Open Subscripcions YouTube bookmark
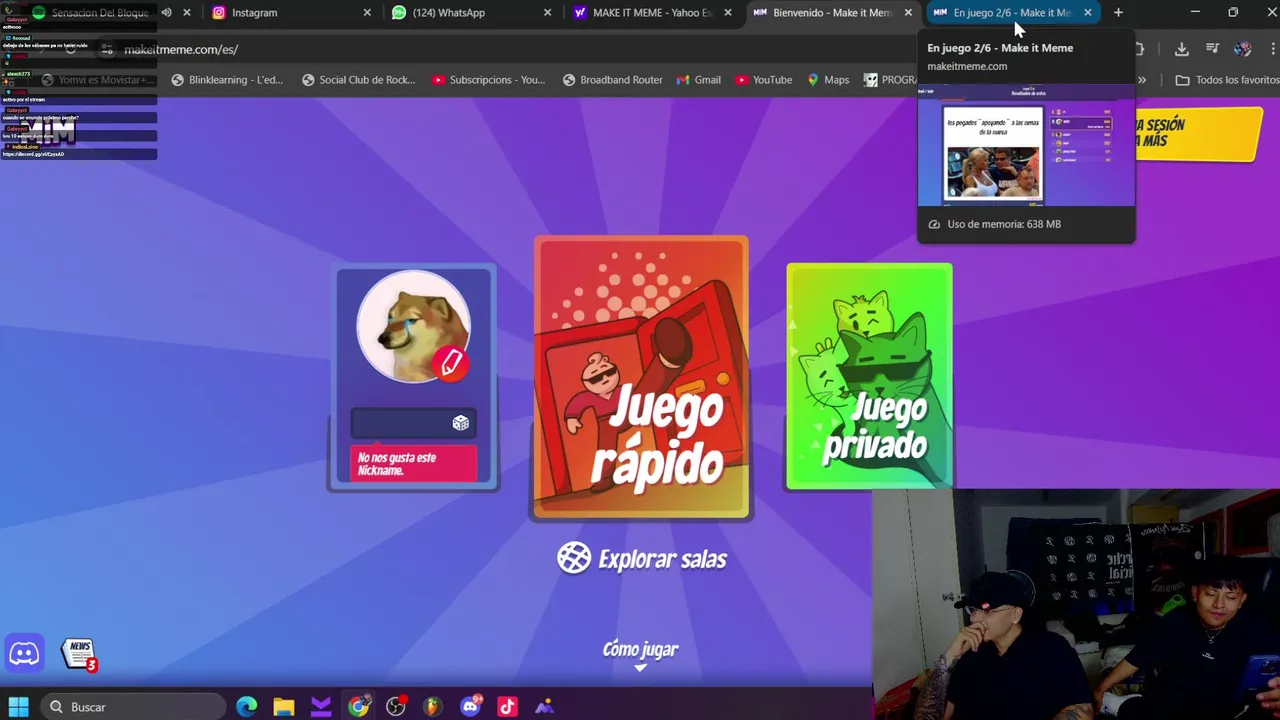Screen dimensions: 1280x720 coord(488,80)
